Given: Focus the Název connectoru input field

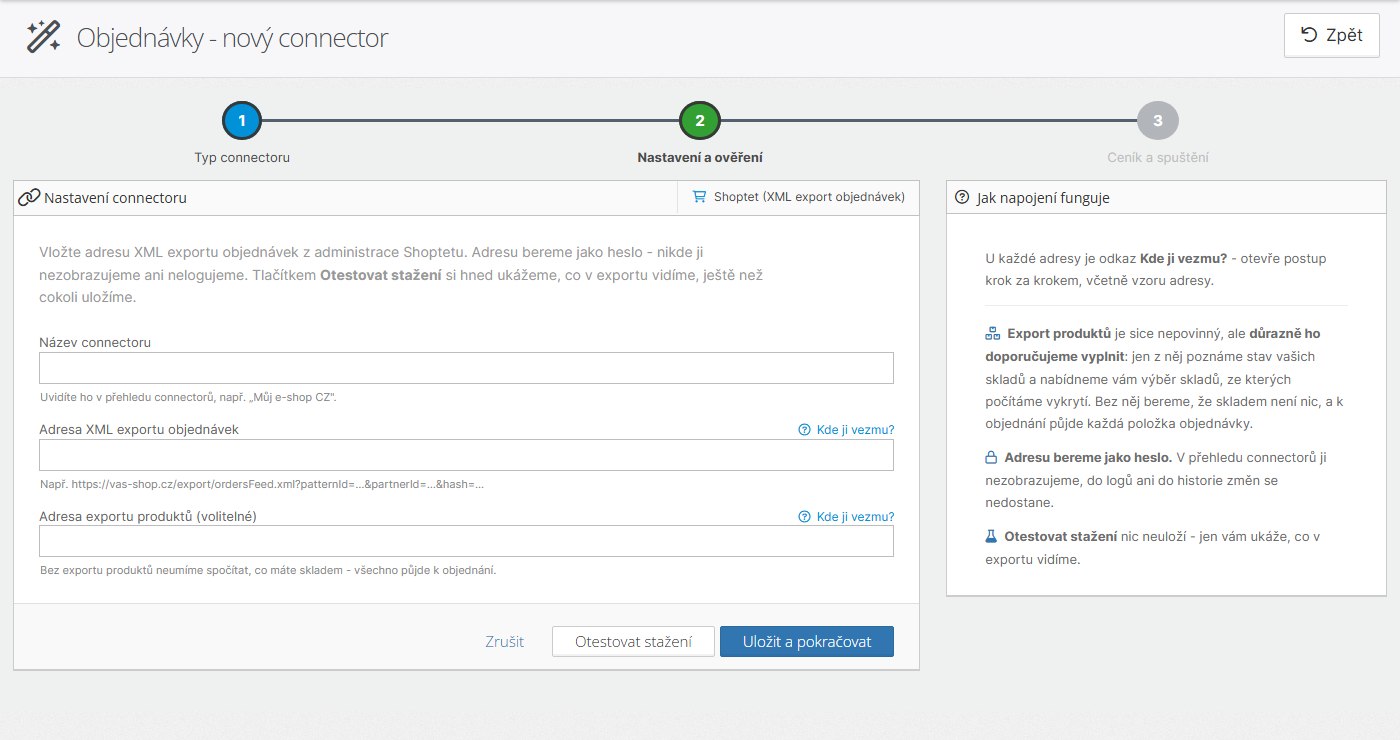Looking at the screenshot, I should pyautogui.click(x=466, y=368).
